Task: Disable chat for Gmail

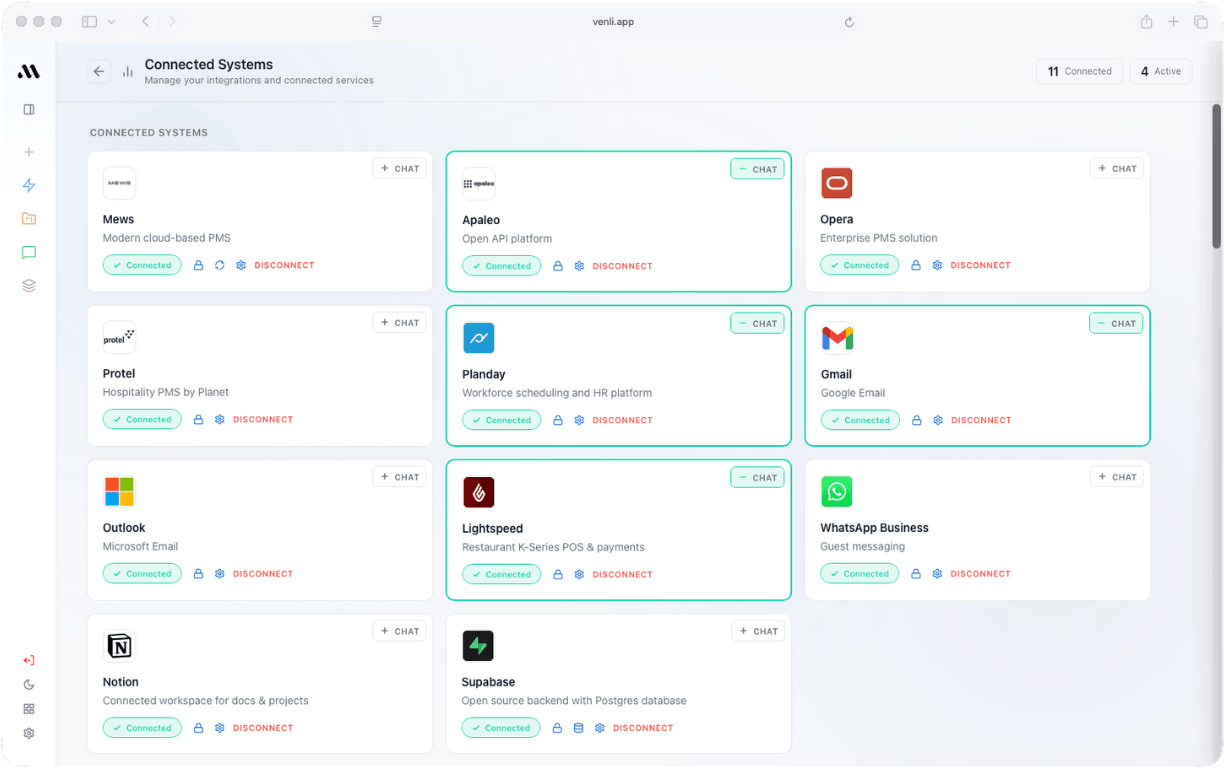Action: tap(1116, 324)
